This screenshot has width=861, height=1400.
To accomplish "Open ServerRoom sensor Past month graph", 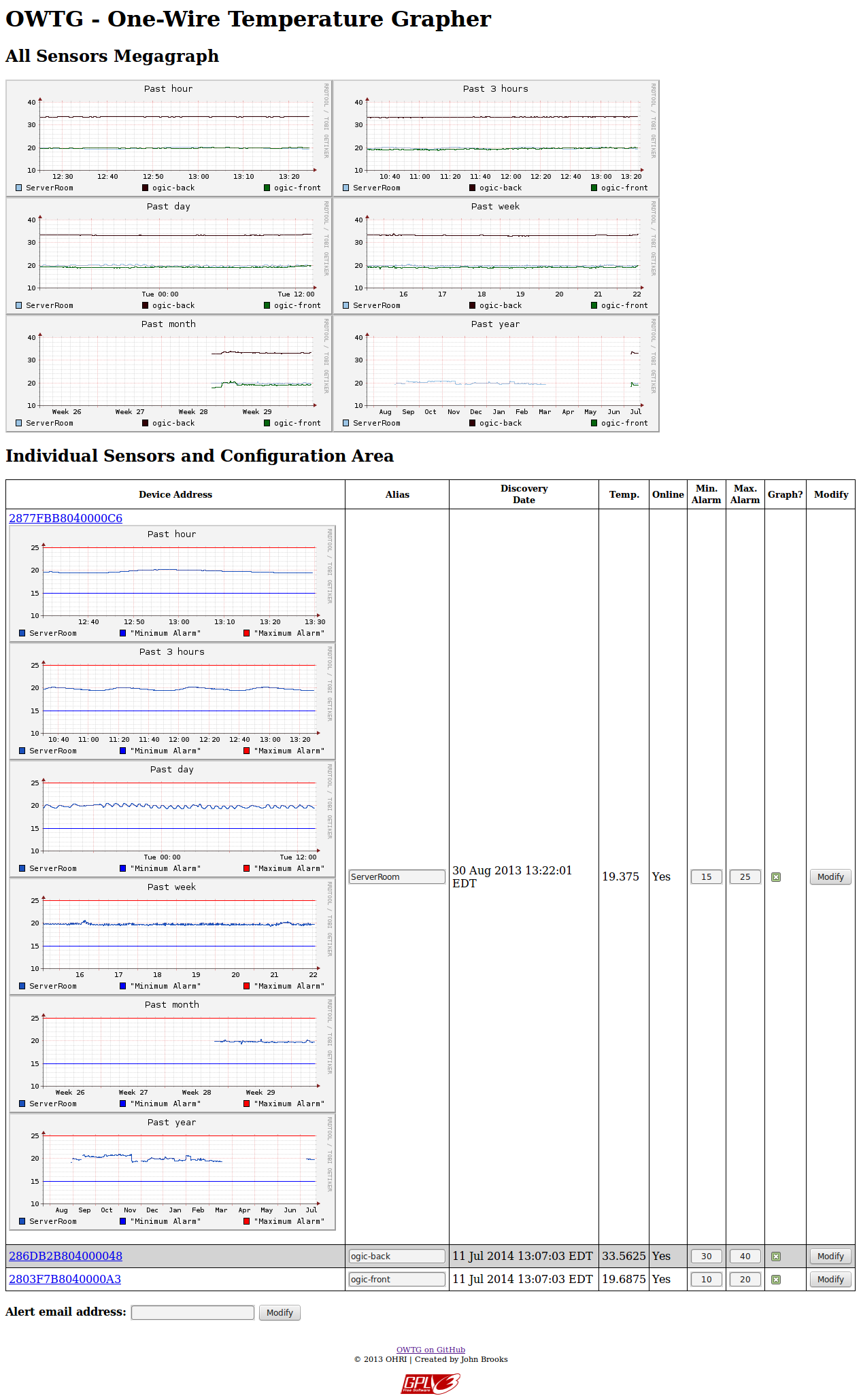I will 172,1054.
